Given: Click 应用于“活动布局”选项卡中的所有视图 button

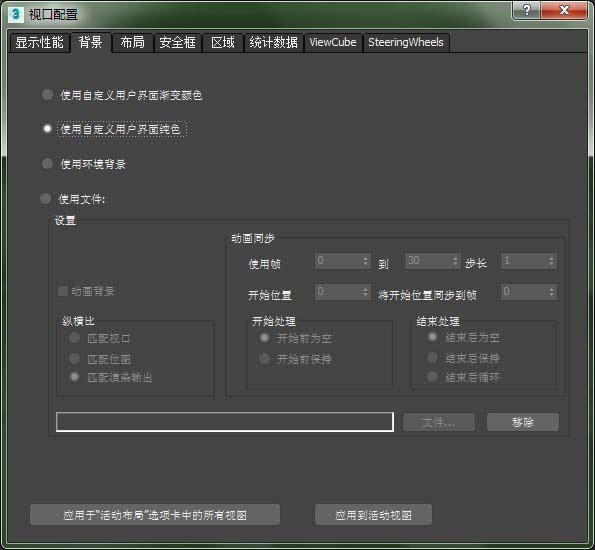Looking at the screenshot, I should (155, 515).
